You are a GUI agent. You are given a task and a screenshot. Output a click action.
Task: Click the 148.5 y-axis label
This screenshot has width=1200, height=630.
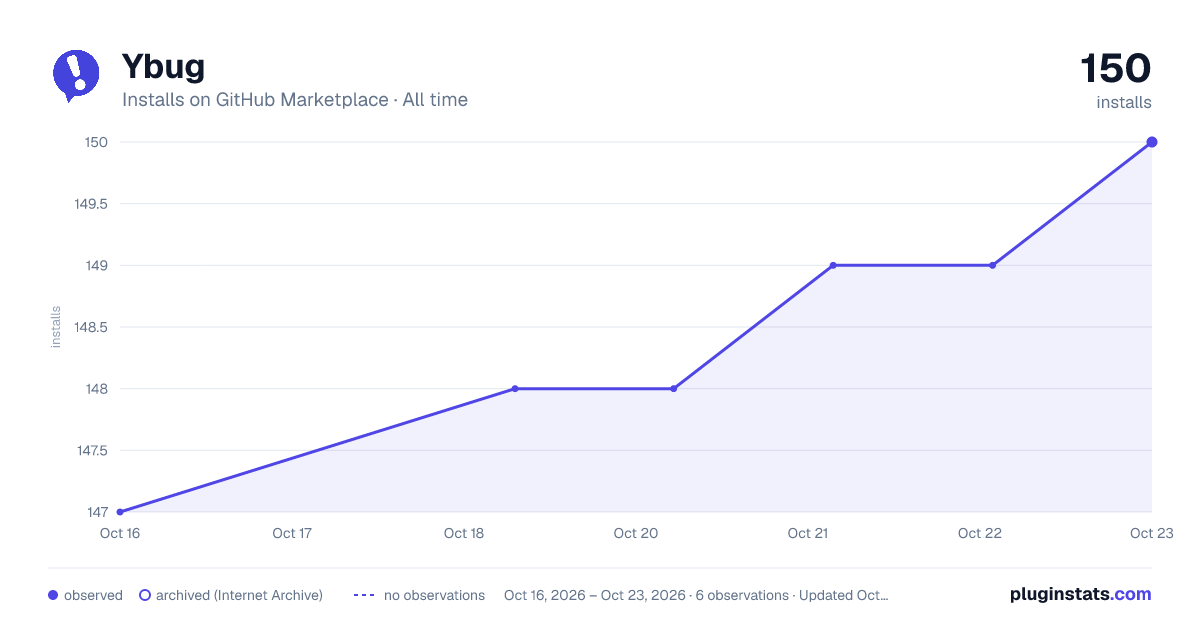pyautogui.click(x=91, y=327)
